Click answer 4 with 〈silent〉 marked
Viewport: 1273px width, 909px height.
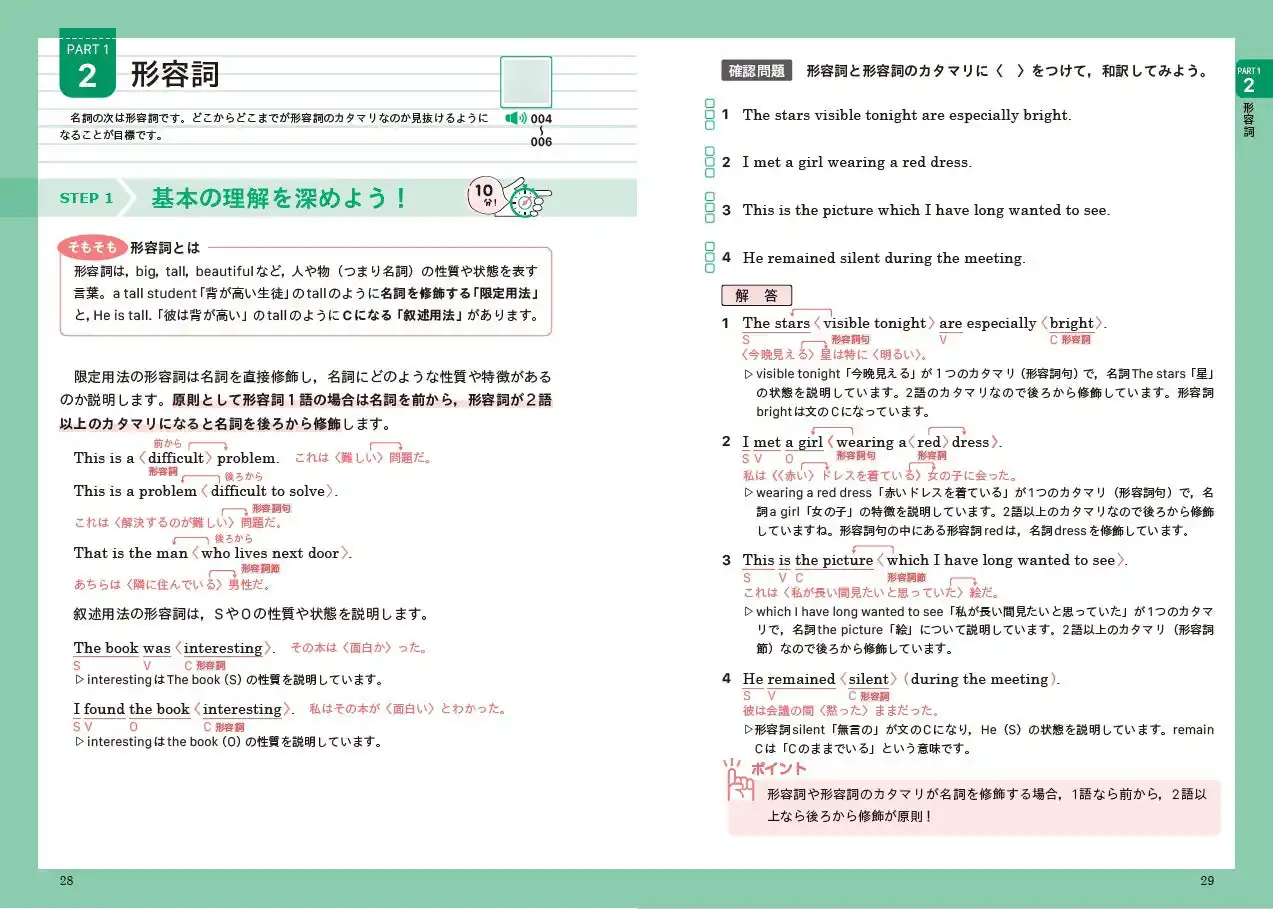[x=901, y=679]
